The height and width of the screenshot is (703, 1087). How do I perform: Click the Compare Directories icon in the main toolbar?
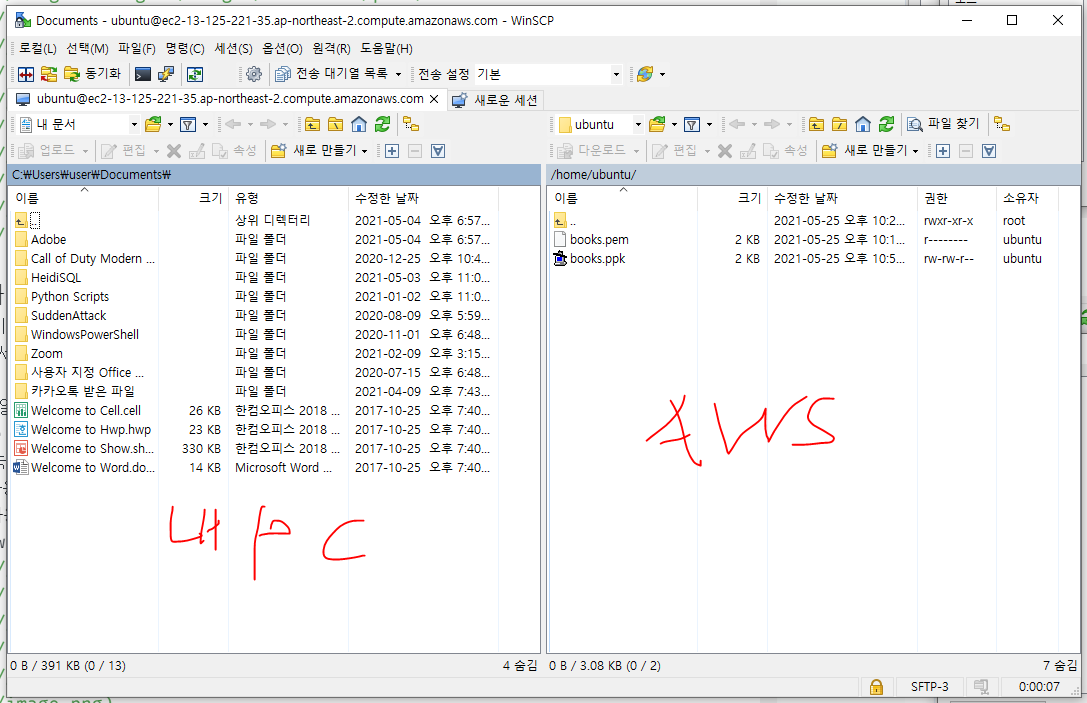[x=26, y=74]
